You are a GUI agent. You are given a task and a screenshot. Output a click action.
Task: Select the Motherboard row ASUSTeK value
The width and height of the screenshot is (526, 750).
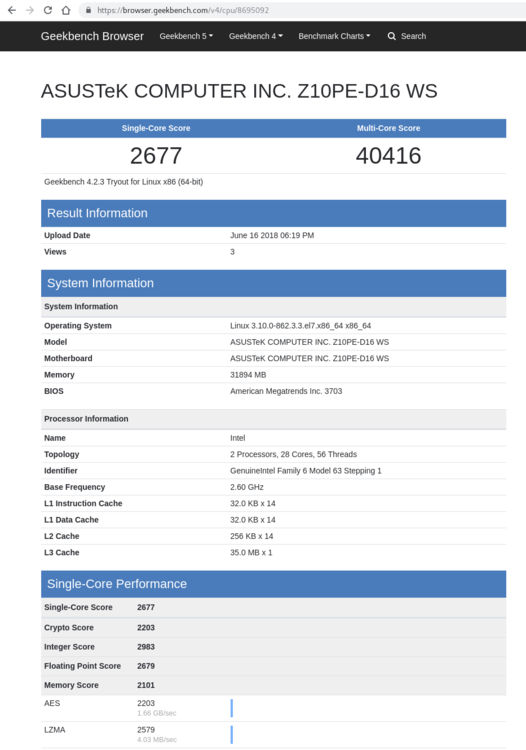tap(309, 358)
